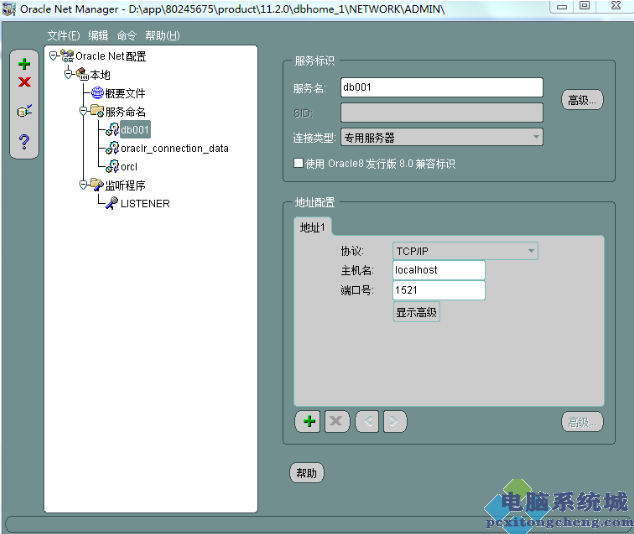Select the 监听程序 listeners folder

tap(125, 185)
